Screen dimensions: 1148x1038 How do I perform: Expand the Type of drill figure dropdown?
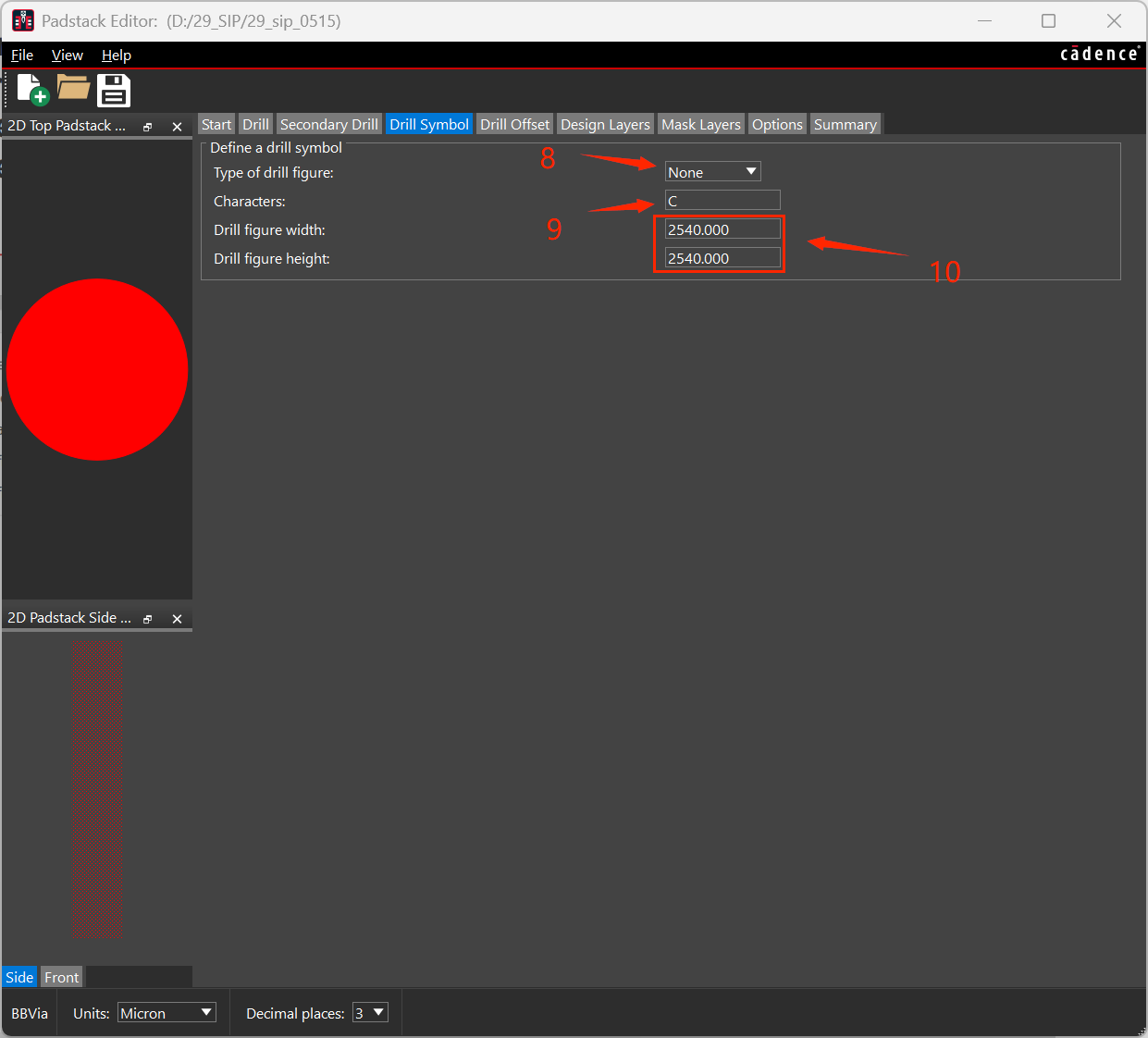(x=712, y=172)
